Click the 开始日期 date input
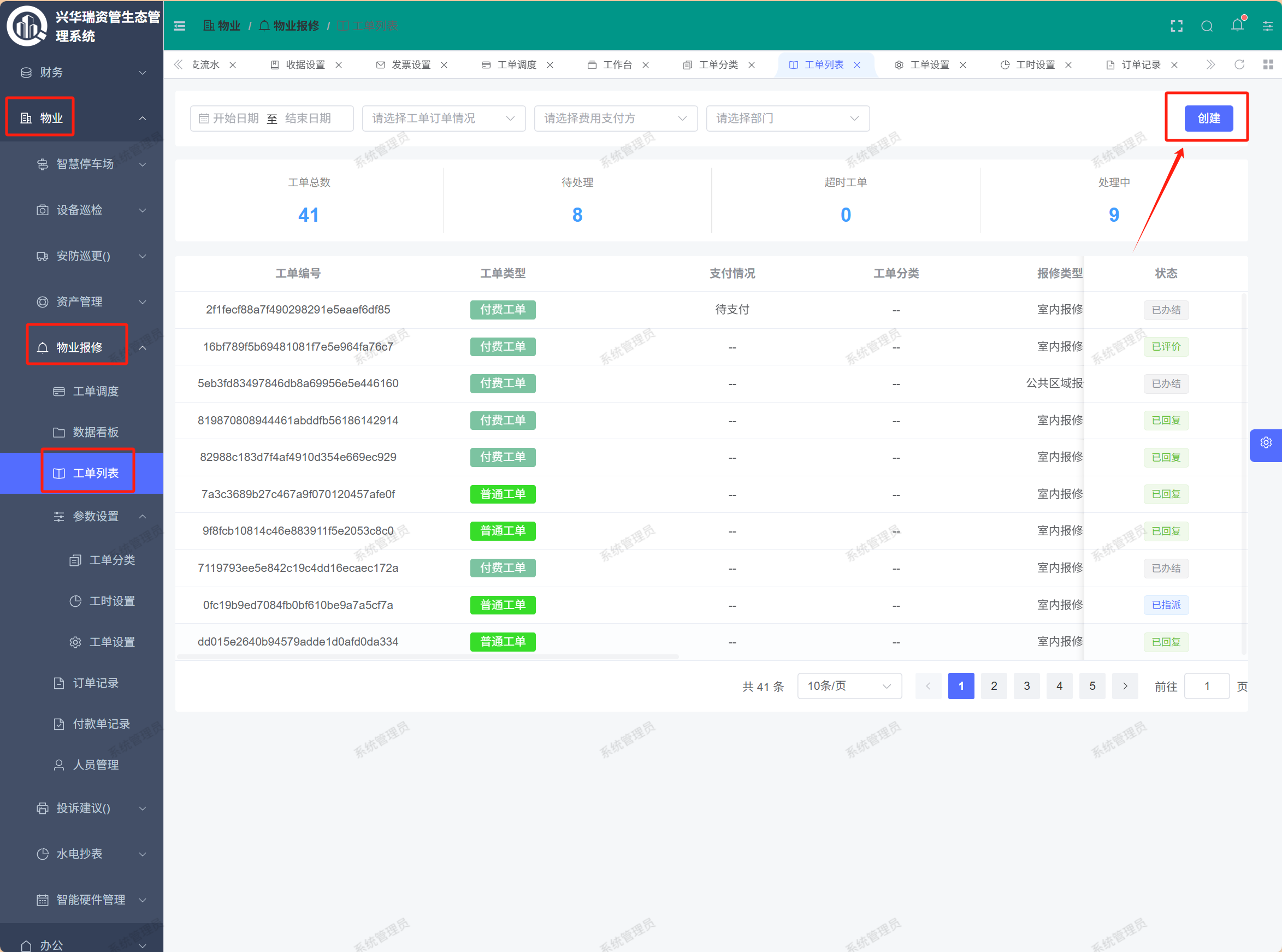1282x952 pixels. pos(236,118)
